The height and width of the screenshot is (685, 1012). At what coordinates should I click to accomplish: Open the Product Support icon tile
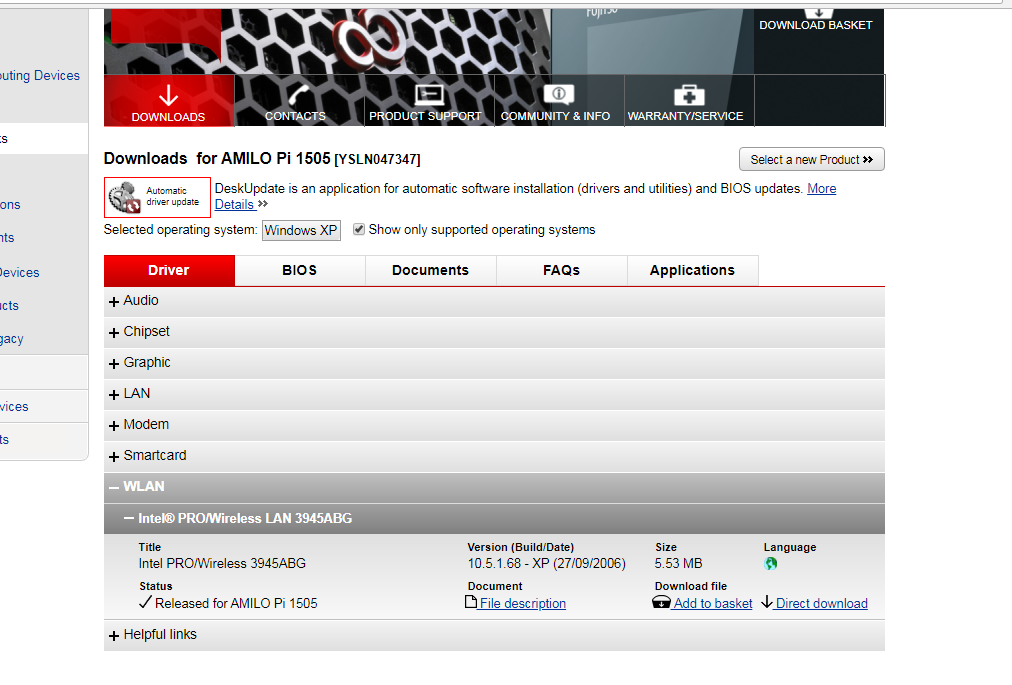click(429, 100)
